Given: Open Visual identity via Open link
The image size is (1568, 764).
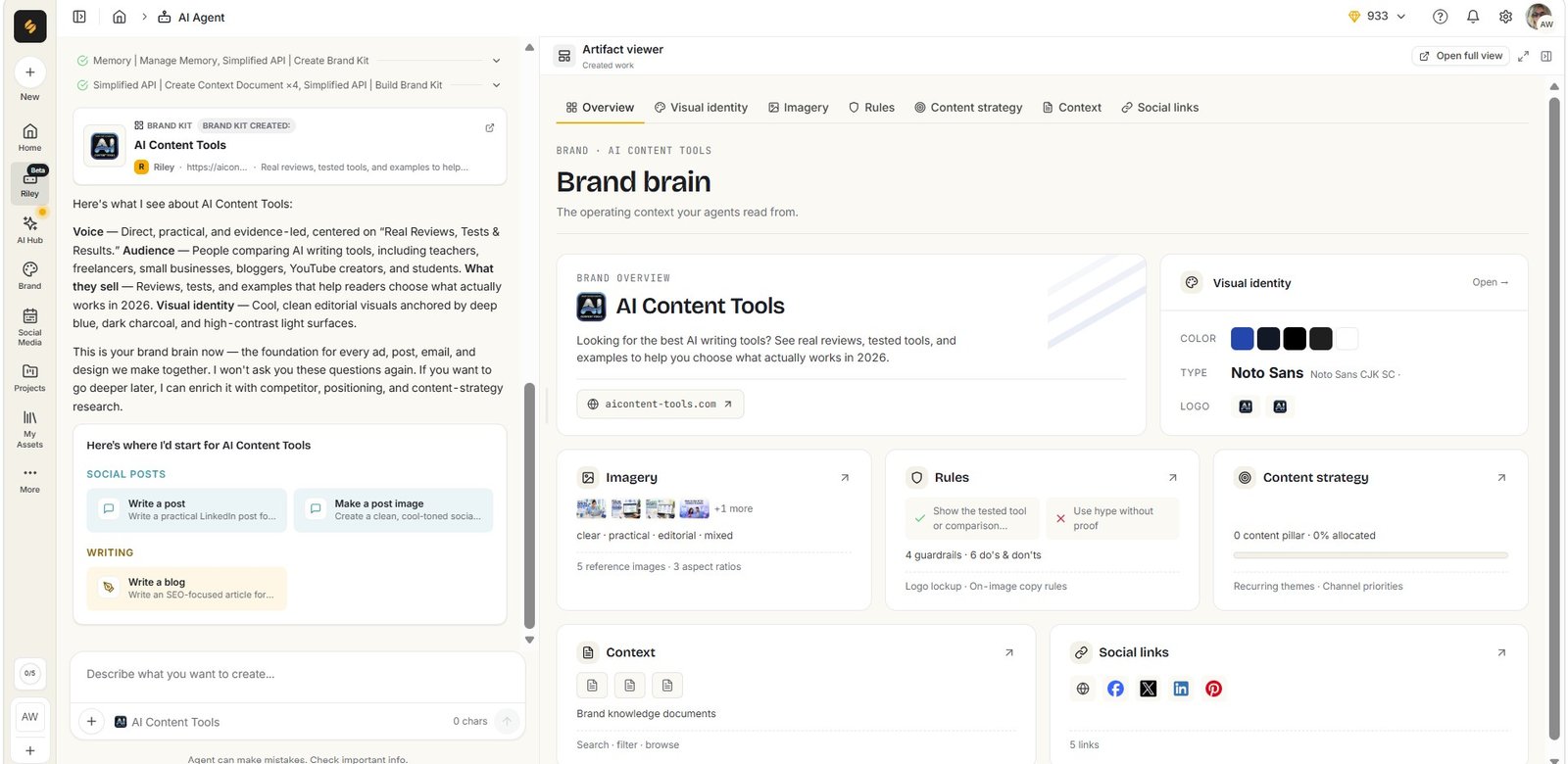Looking at the screenshot, I should pyautogui.click(x=1490, y=282).
